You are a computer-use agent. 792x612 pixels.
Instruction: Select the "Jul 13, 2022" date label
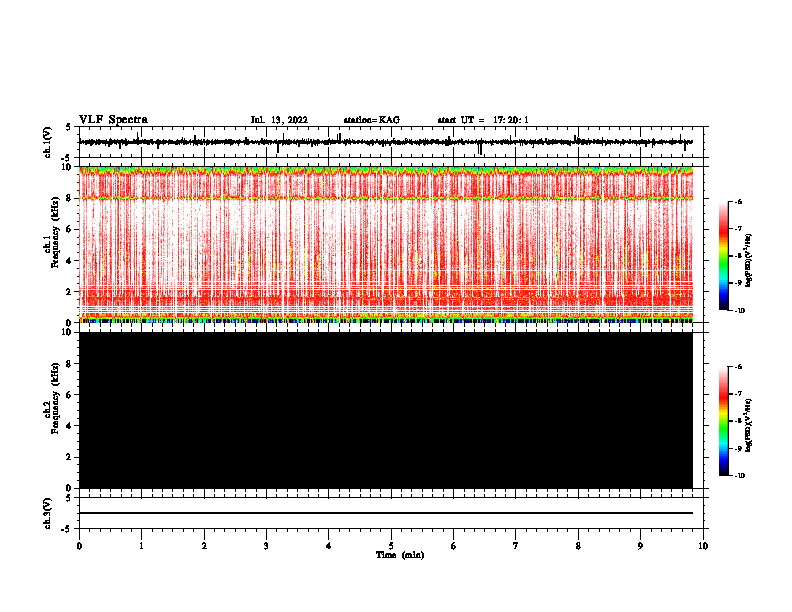click(279, 120)
